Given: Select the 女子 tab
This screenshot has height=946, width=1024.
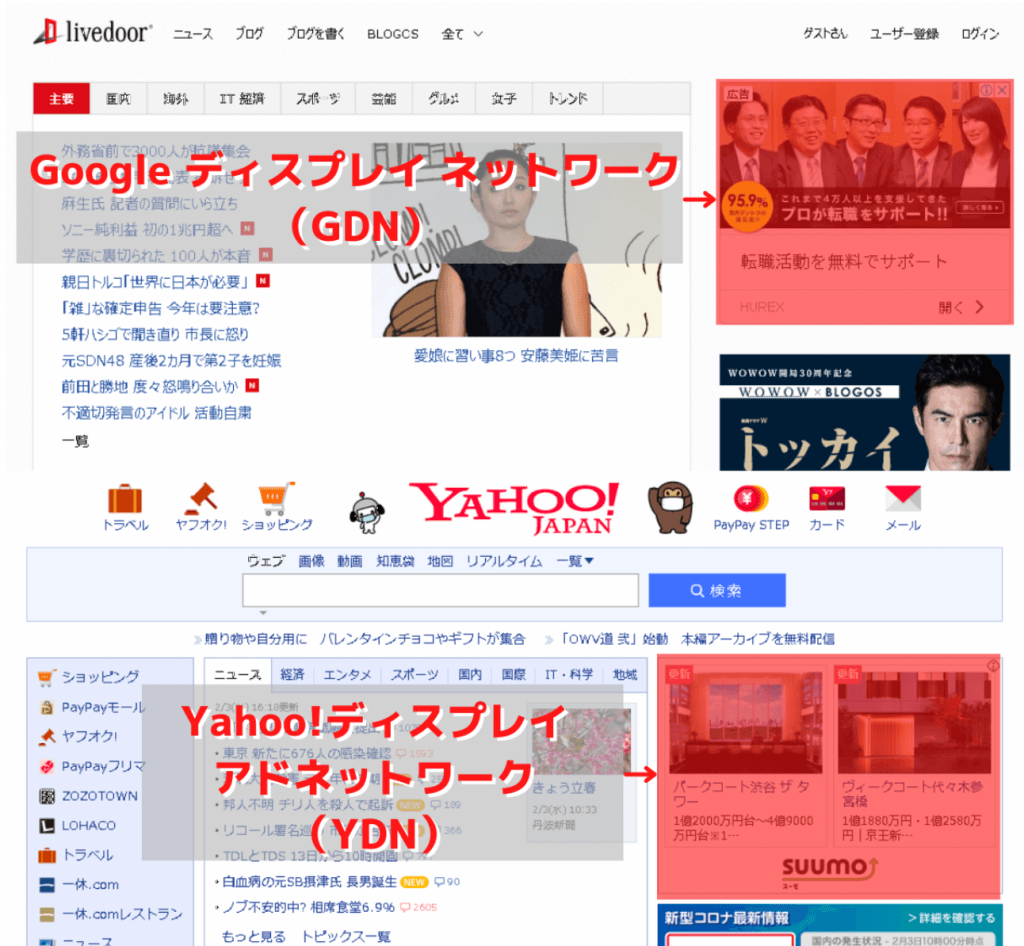Looking at the screenshot, I should click(x=504, y=99).
